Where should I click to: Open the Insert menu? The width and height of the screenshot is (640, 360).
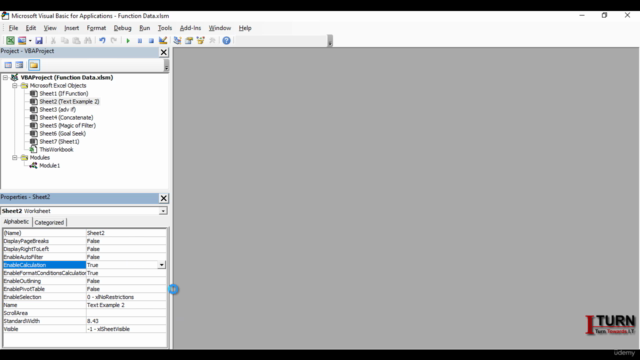(71, 28)
